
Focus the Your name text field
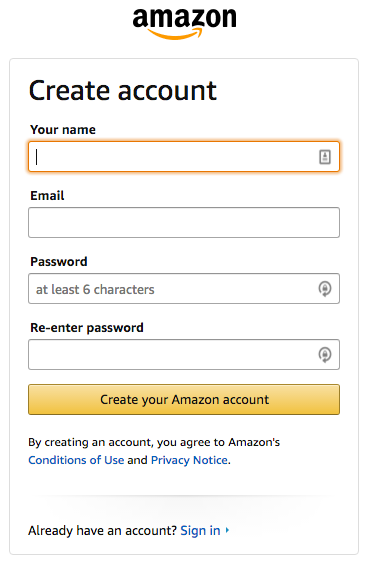click(184, 157)
